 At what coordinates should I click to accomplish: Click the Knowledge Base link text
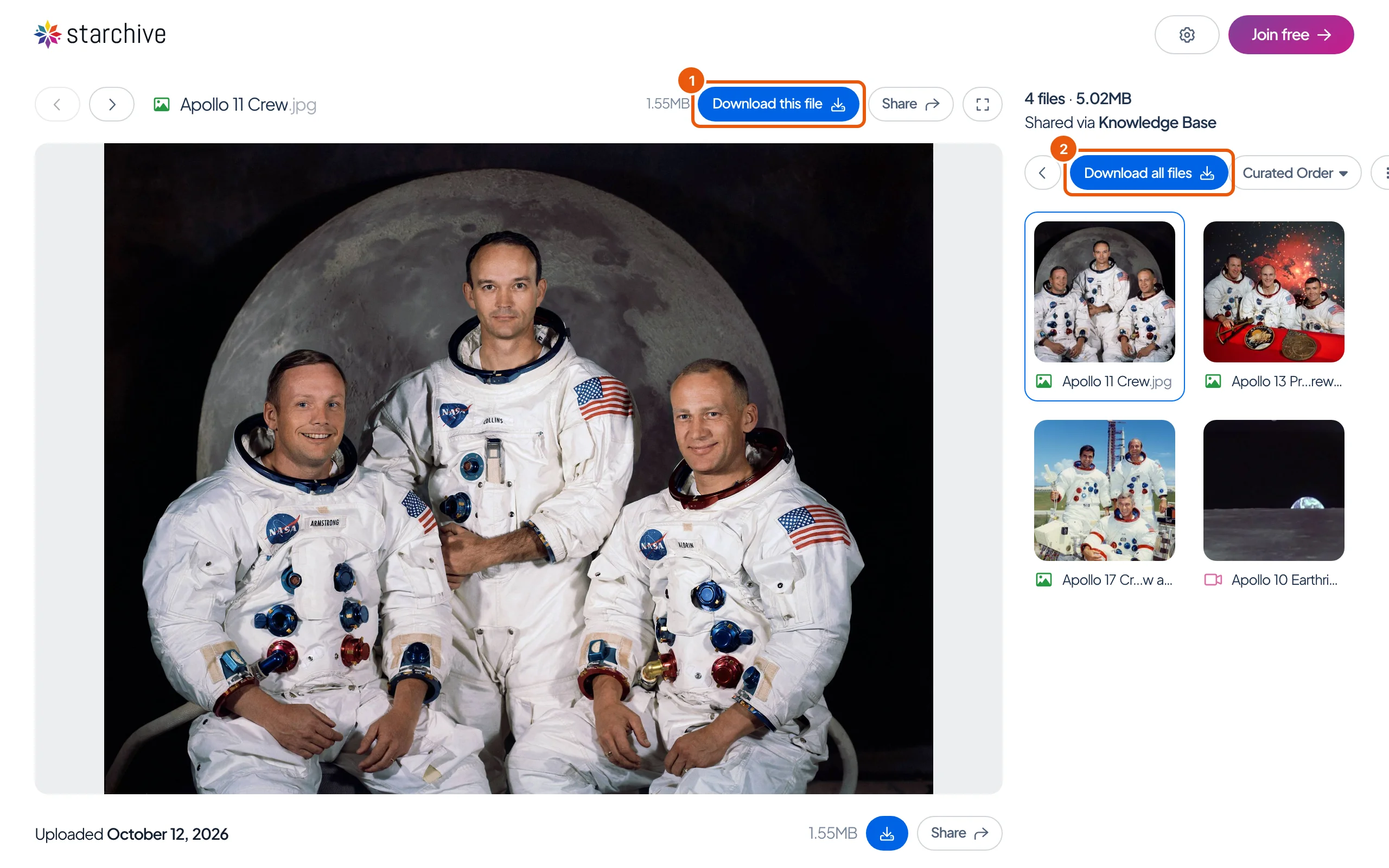pos(1157,123)
